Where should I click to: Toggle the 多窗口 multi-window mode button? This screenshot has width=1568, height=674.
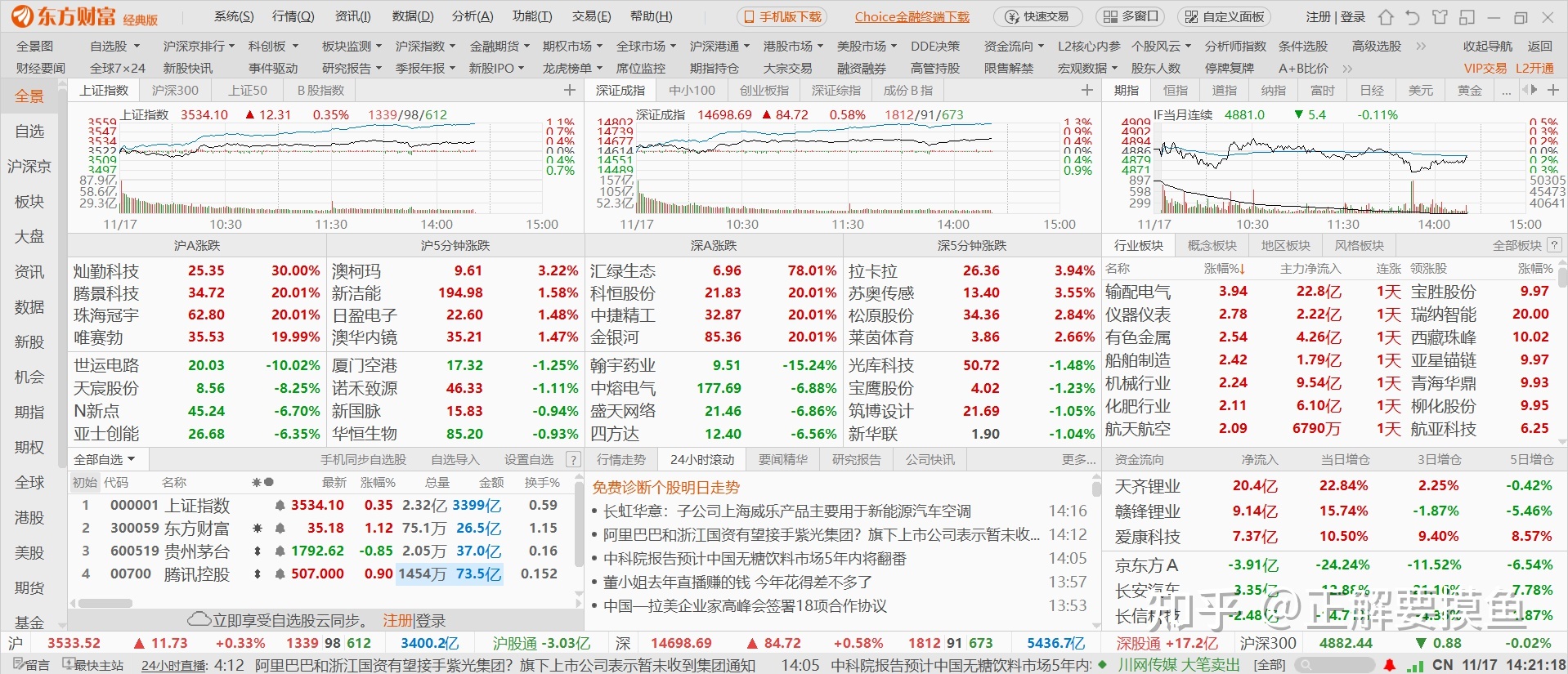1131,16
